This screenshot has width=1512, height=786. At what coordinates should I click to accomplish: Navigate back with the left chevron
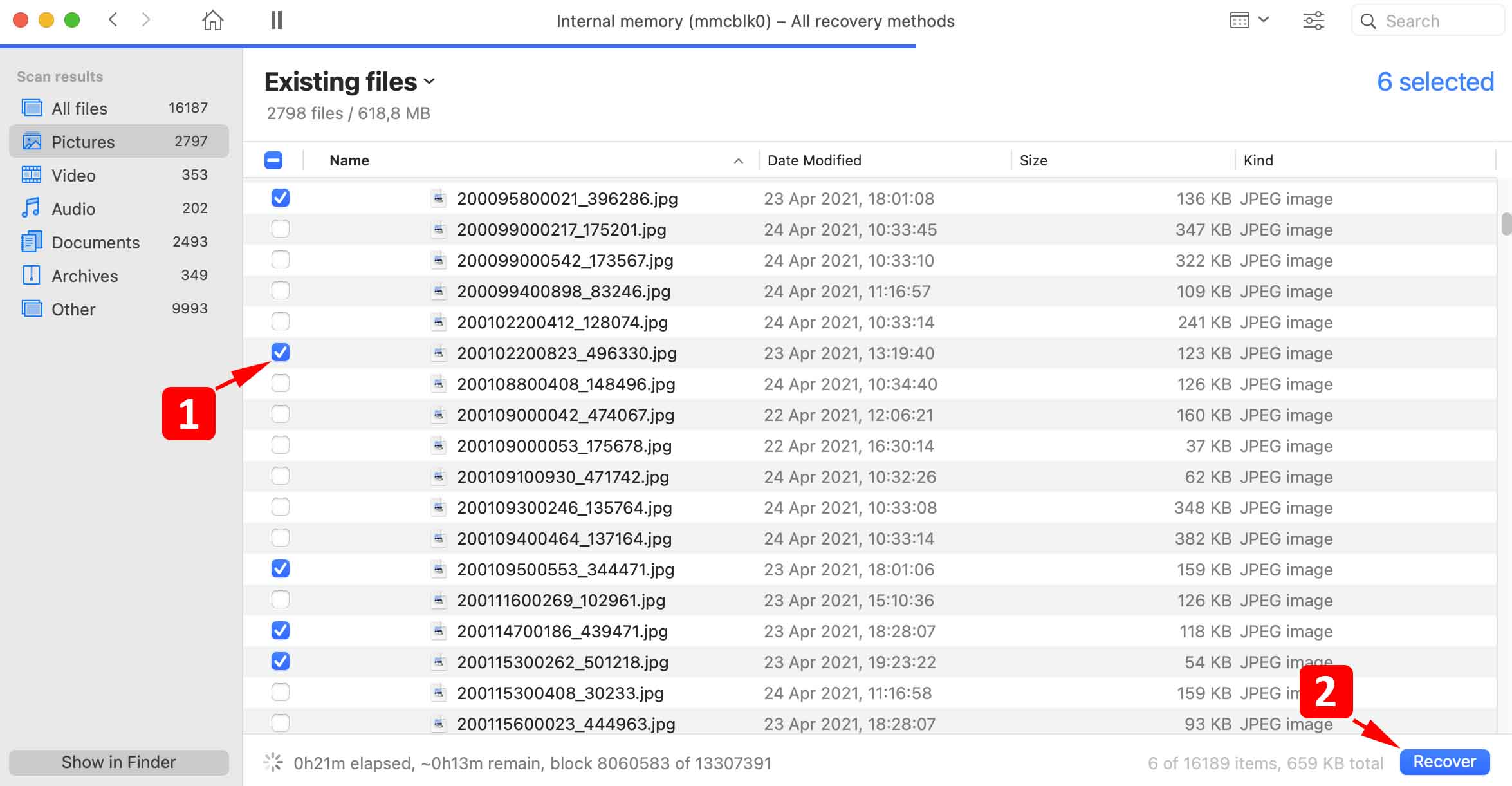pos(113,20)
